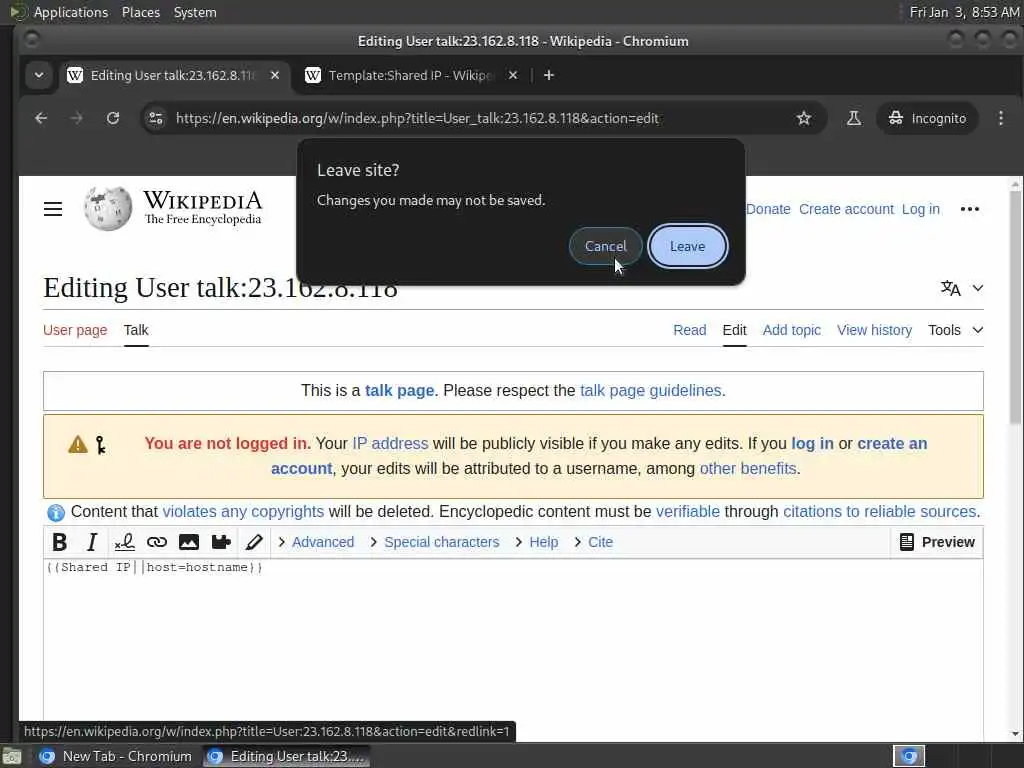The width and height of the screenshot is (1024, 768).
Task: Open the Tools dropdown menu
Action: 955,330
